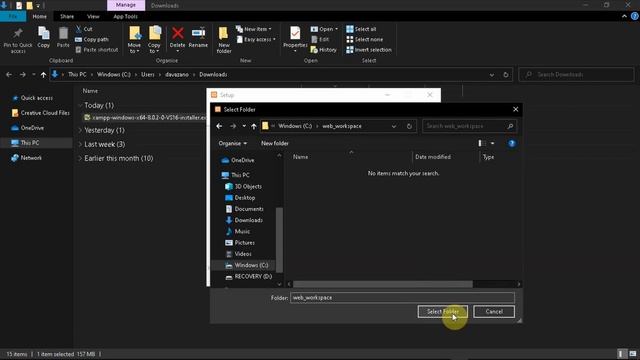
Task: Click the red Delete icon
Action: pyautogui.click(x=178, y=33)
